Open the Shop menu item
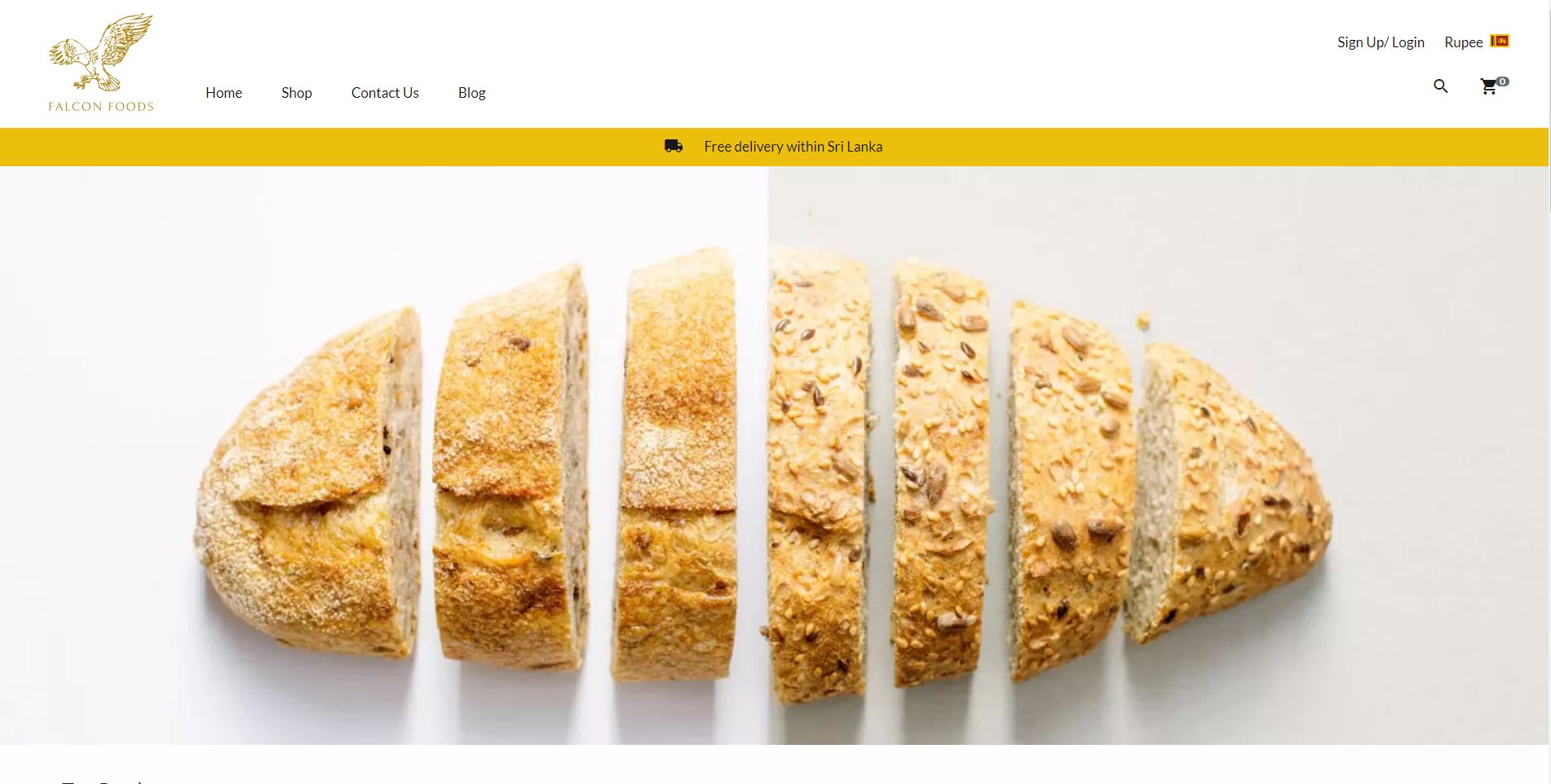 click(x=297, y=93)
